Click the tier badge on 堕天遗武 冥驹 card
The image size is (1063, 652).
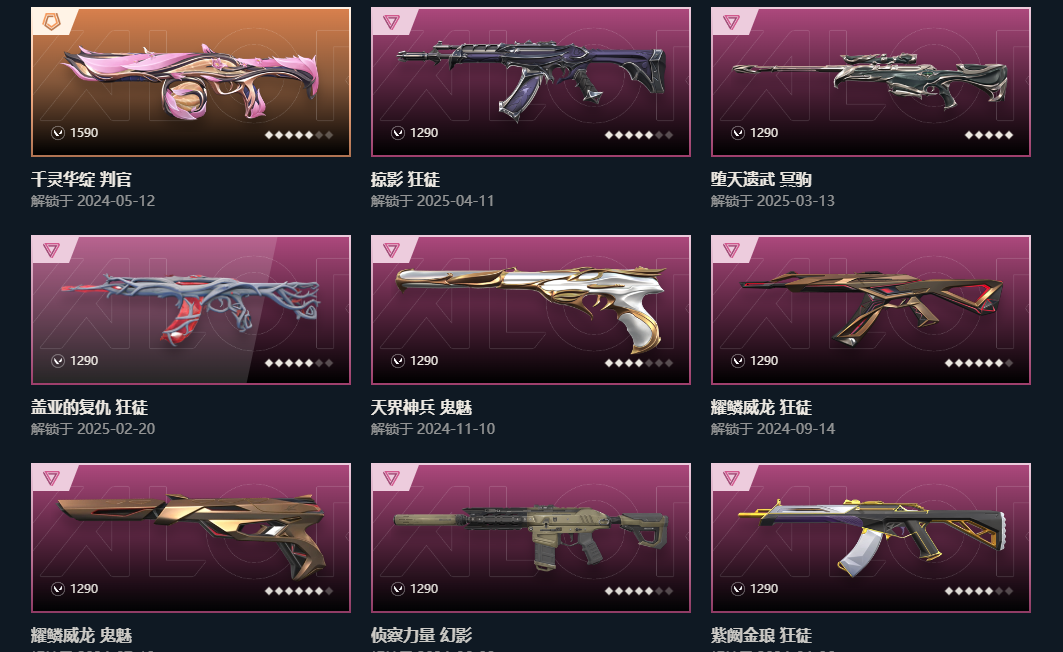coord(731,22)
